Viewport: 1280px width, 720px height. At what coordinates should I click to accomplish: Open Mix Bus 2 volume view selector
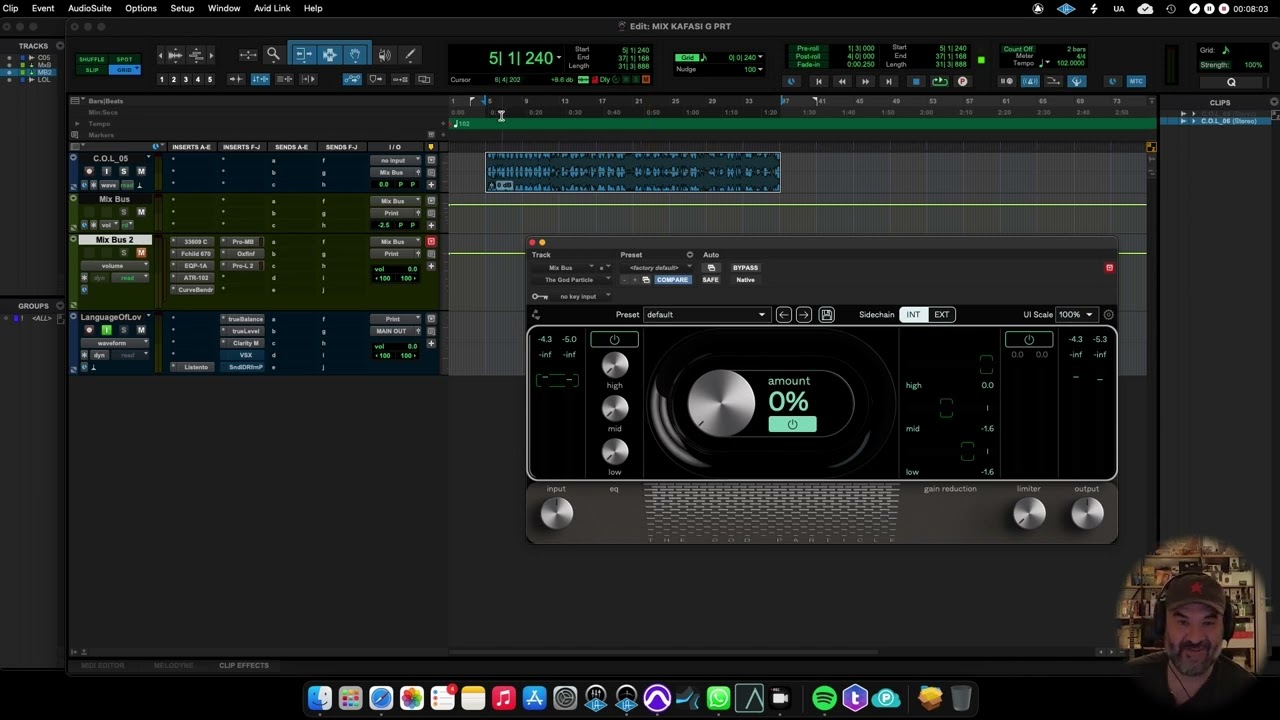click(116, 266)
